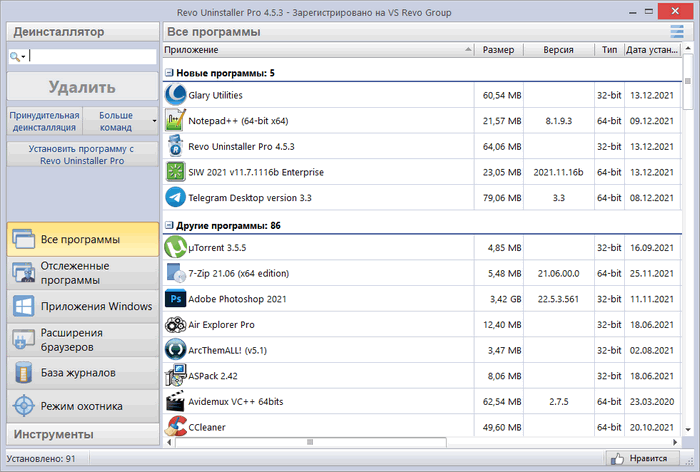This screenshot has width=700, height=472.
Task: Click the Glary Utilities app icon
Action: click(175, 95)
